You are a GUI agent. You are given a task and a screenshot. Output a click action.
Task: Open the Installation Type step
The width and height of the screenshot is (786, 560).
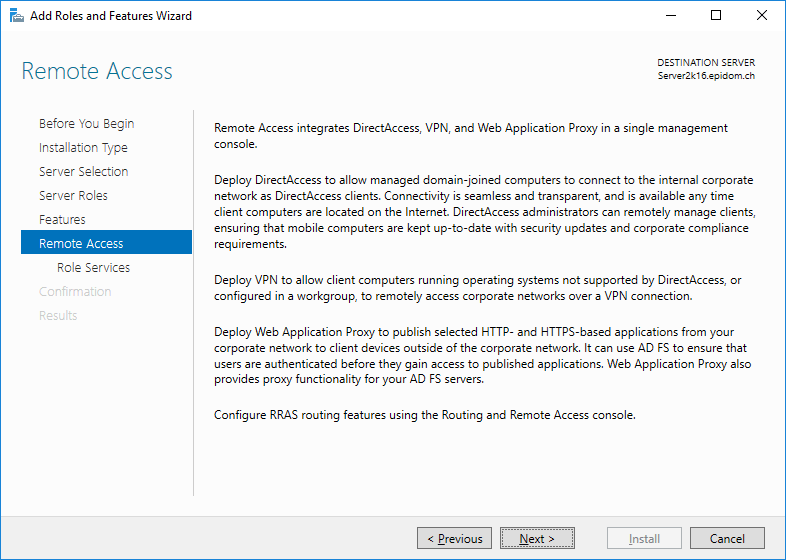83,147
